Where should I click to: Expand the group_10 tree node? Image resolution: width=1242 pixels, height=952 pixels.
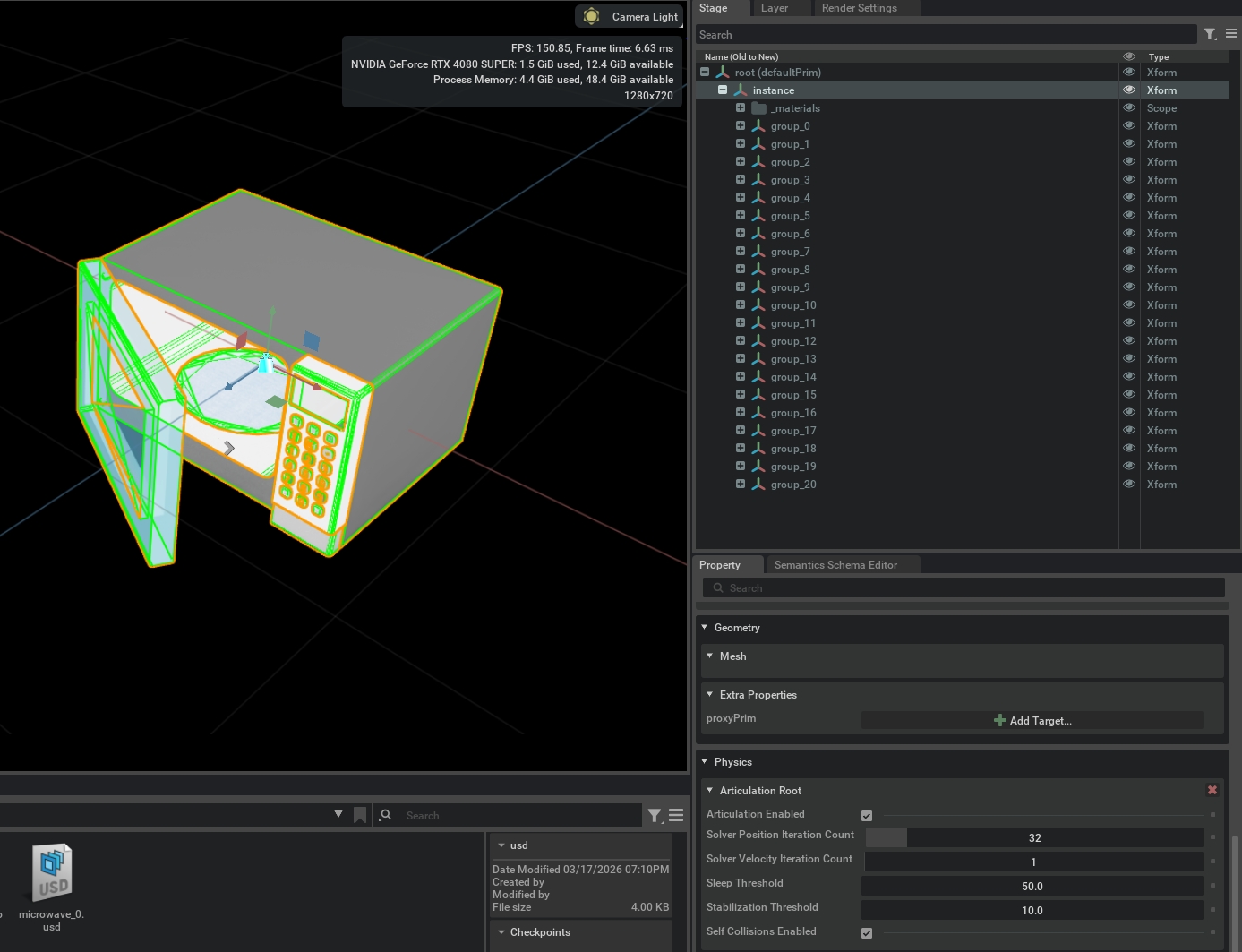pos(741,305)
